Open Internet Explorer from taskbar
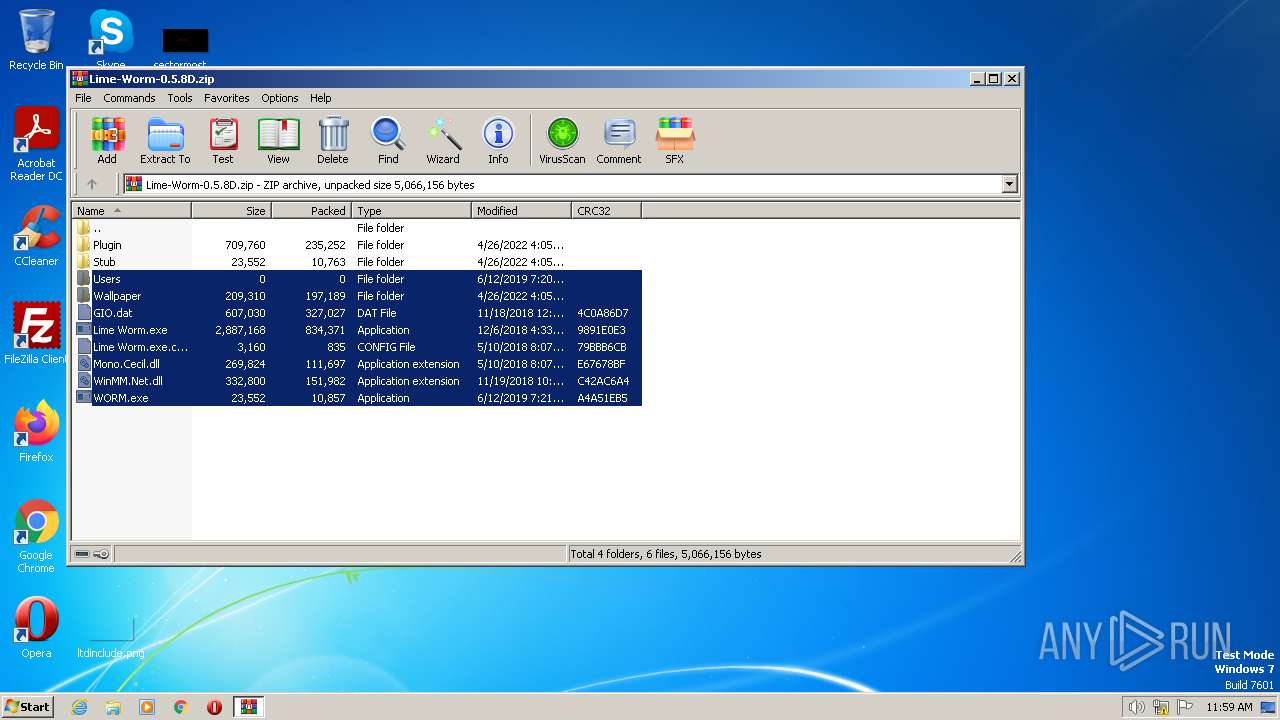This screenshot has height=720, width=1280. coord(79,707)
